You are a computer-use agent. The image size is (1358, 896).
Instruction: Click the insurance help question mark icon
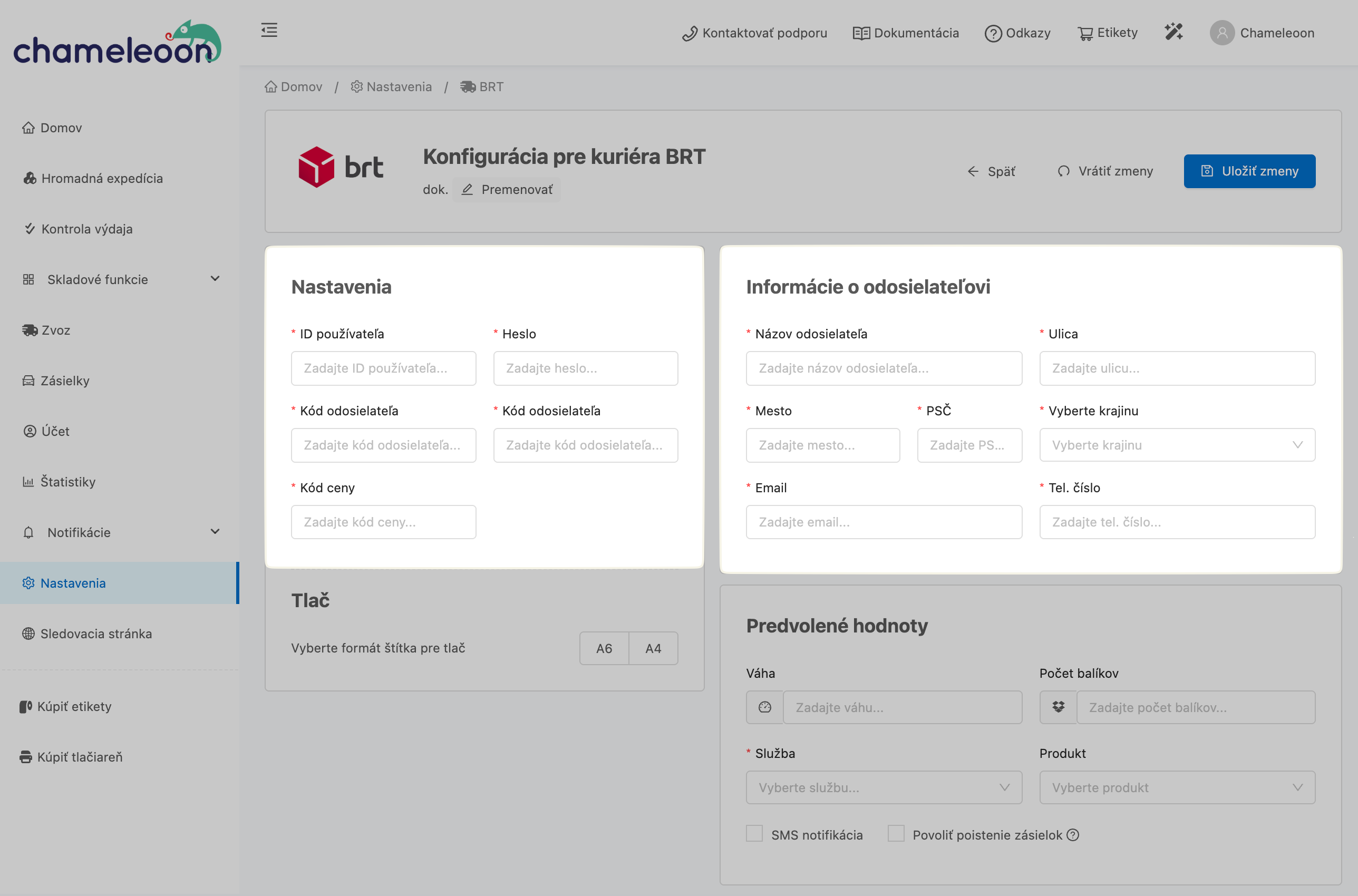point(1073,835)
